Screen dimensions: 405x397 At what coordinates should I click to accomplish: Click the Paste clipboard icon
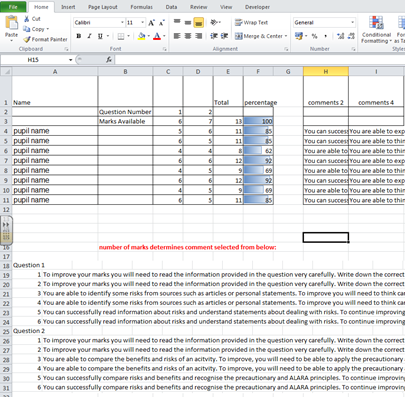point(11,23)
